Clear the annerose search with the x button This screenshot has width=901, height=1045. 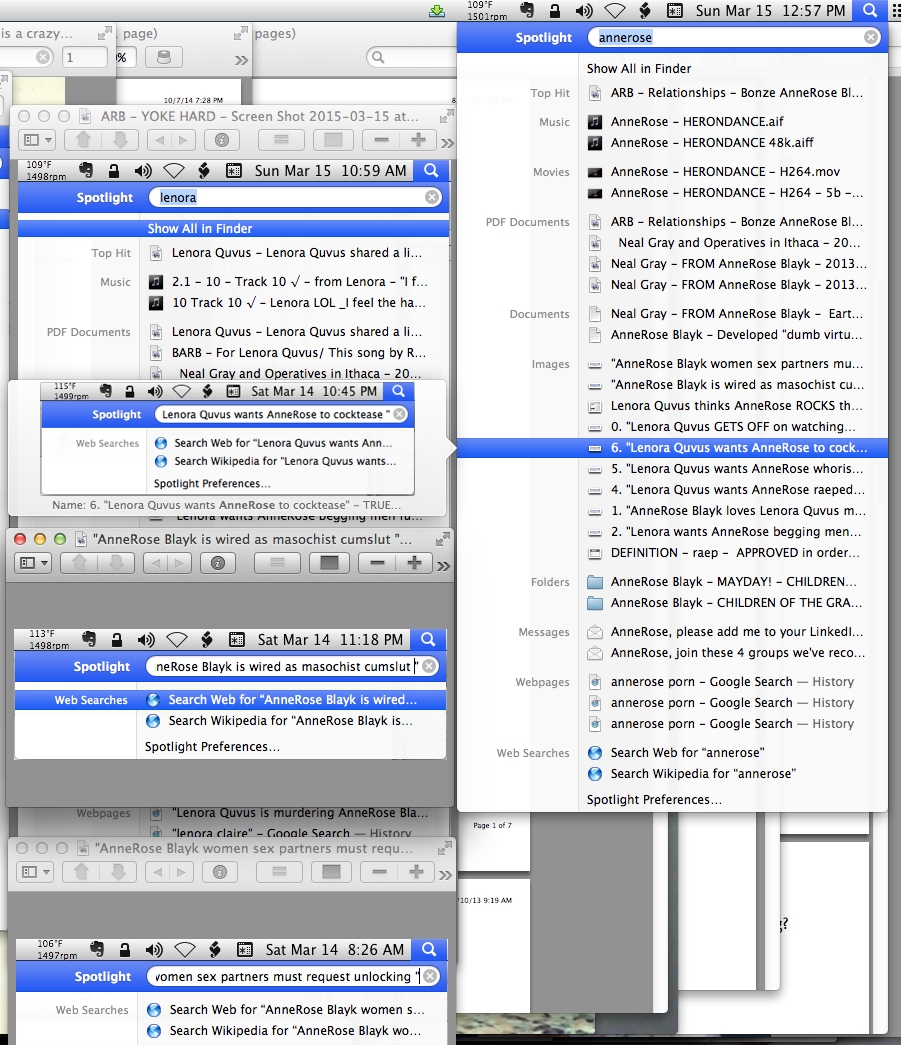click(870, 36)
